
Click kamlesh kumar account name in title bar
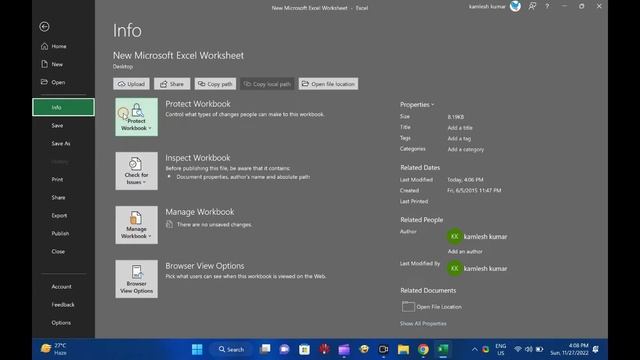pyautogui.click(x=487, y=7)
